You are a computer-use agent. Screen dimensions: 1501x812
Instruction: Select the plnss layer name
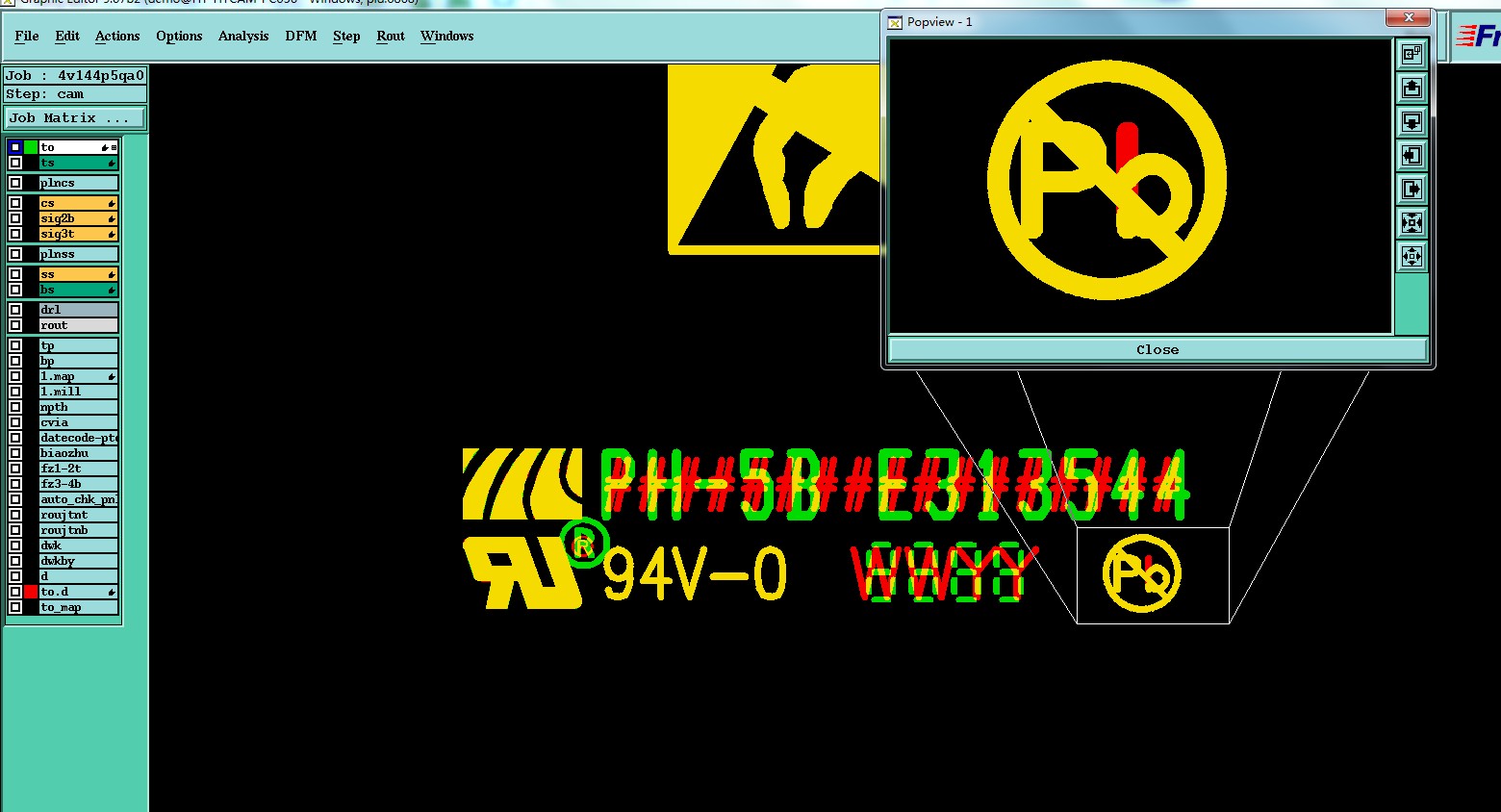[x=78, y=254]
